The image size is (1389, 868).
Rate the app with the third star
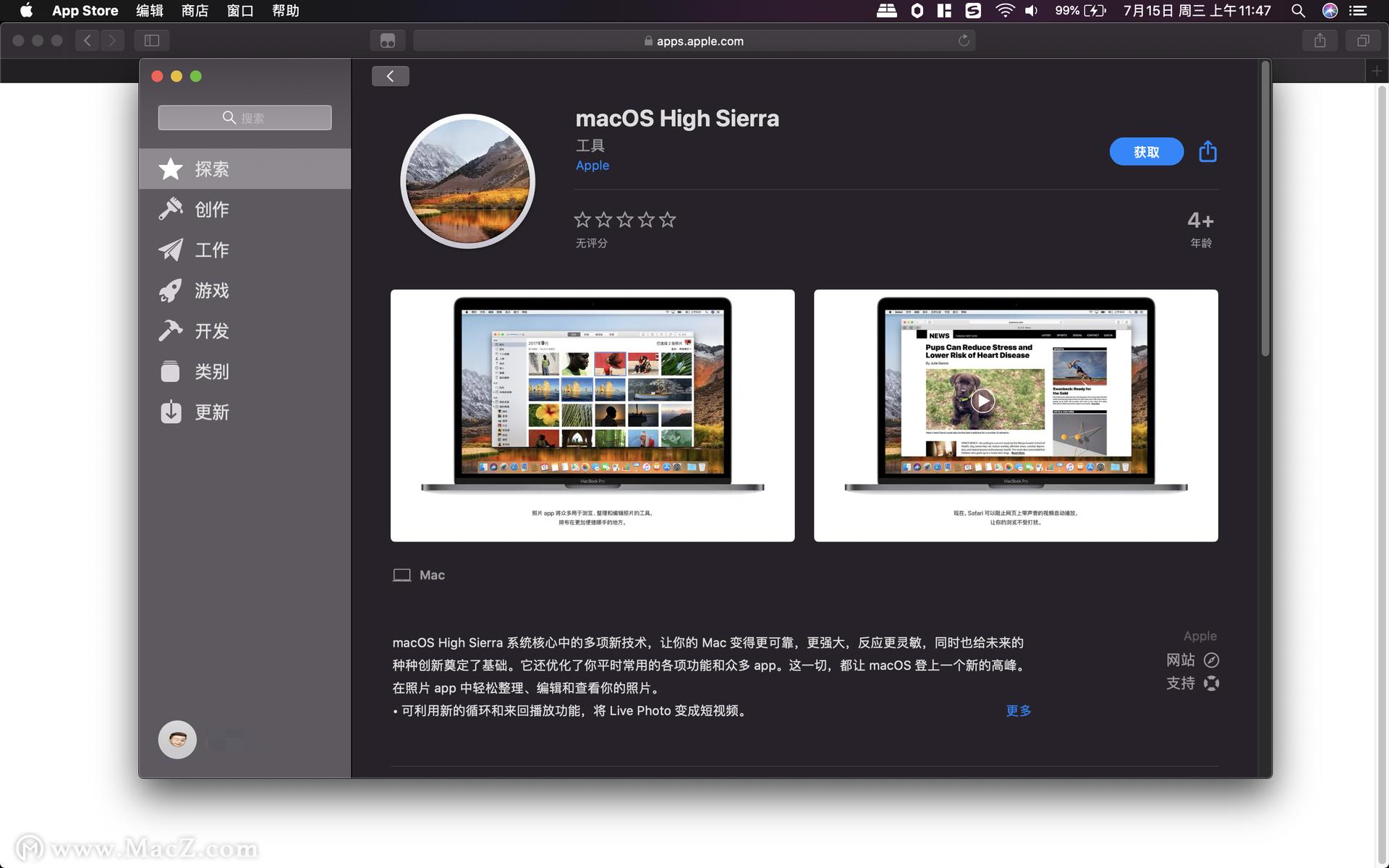pyautogui.click(x=624, y=219)
